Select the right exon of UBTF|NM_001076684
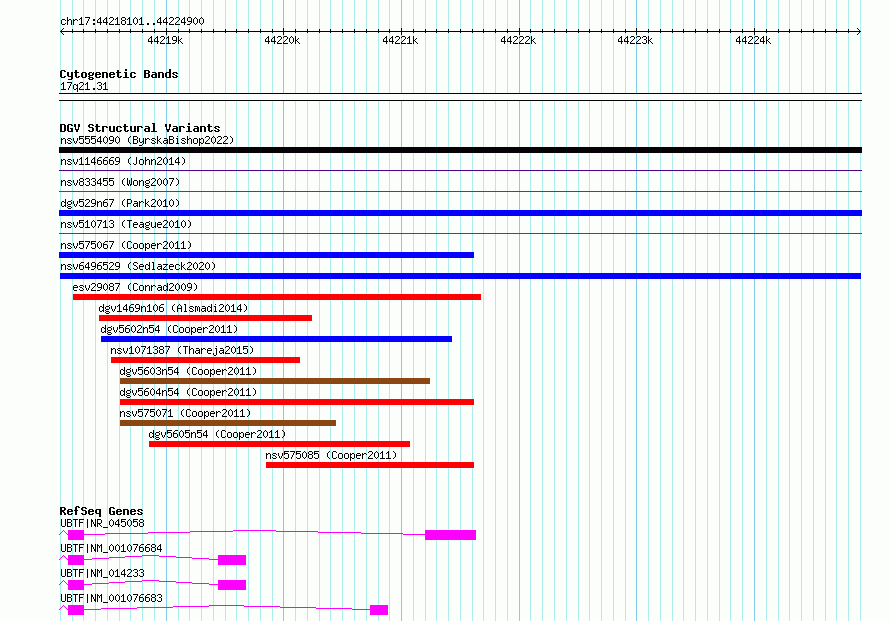890x621 pixels. pyautogui.click(x=232, y=560)
